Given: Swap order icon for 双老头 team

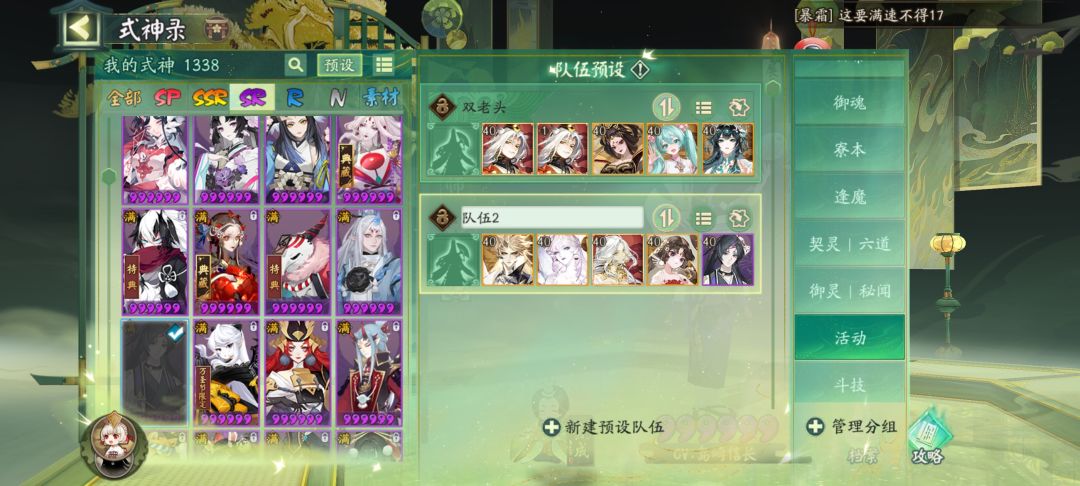Looking at the screenshot, I should (666, 107).
